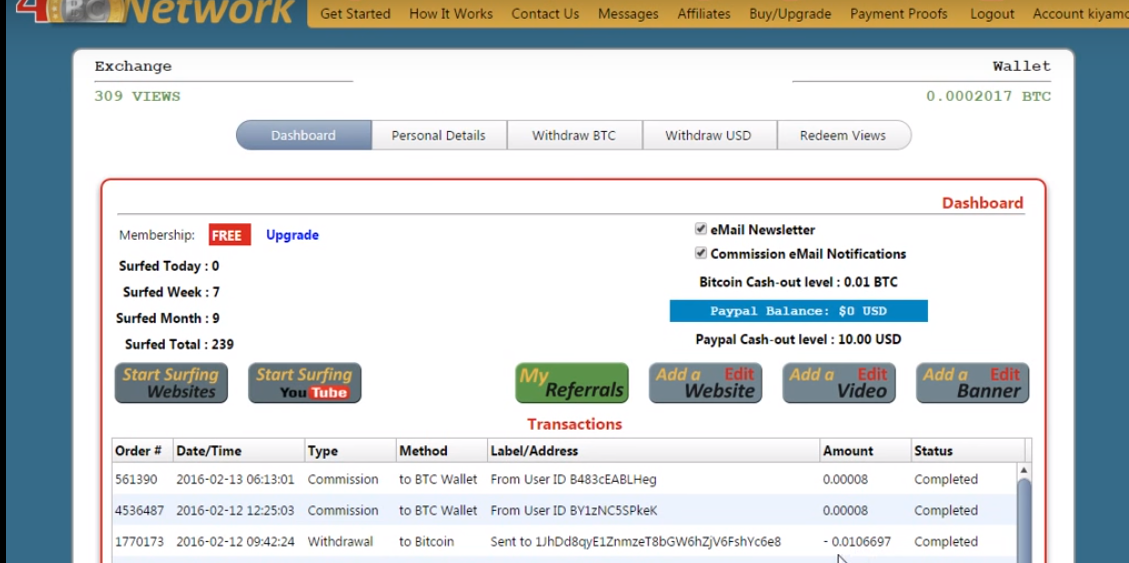1129x563 pixels.
Task: Click the blue Upgrade membership link
Action: [x=292, y=235]
